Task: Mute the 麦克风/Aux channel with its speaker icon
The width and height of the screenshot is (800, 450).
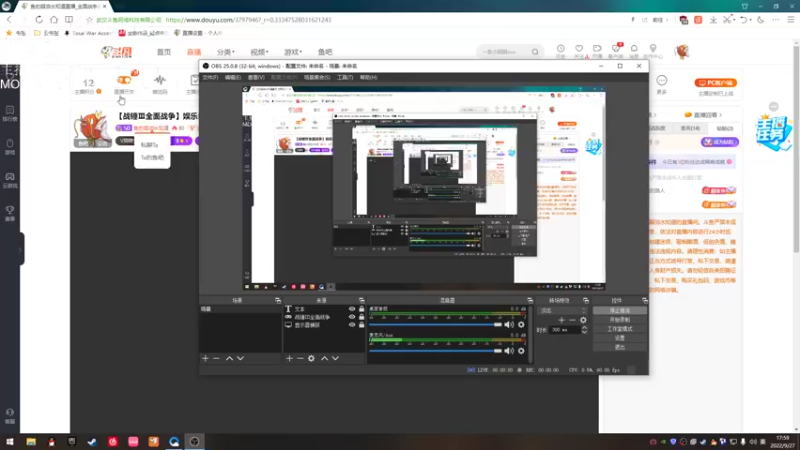Action: click(x=509, y=351)
